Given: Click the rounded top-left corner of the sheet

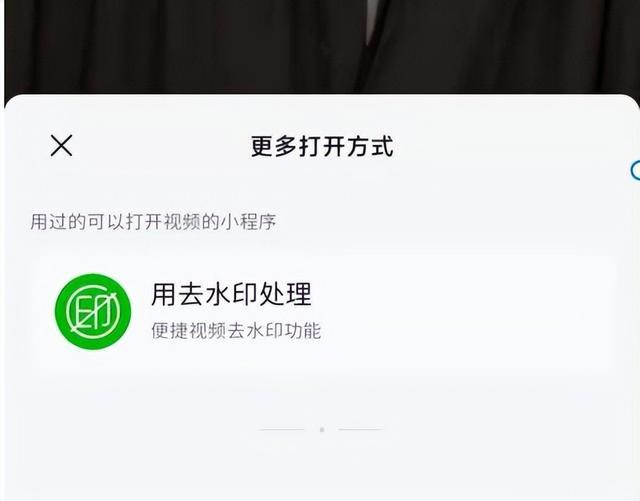Looking at the screenshot, I should (x=14, y=105).
